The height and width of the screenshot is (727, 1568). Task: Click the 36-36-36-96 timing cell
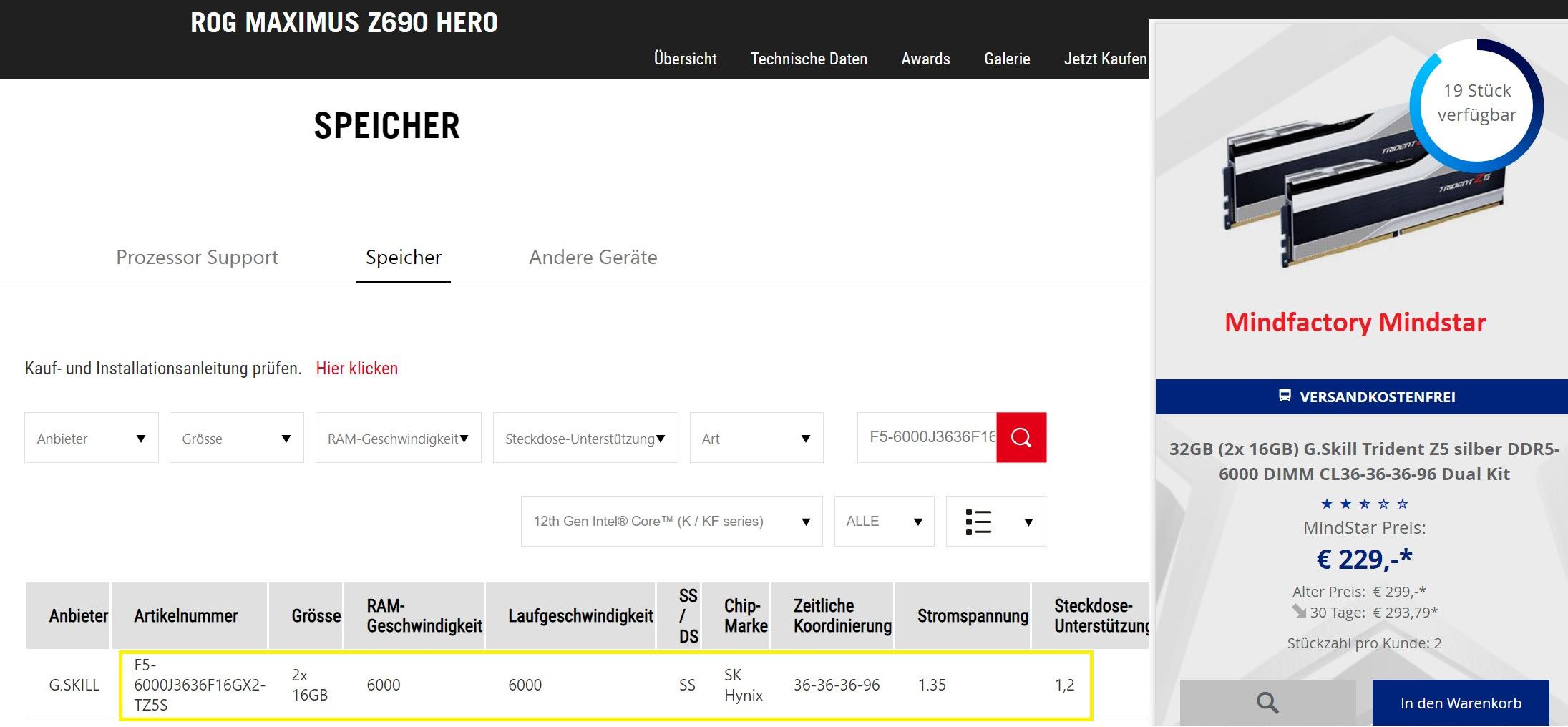837,685
